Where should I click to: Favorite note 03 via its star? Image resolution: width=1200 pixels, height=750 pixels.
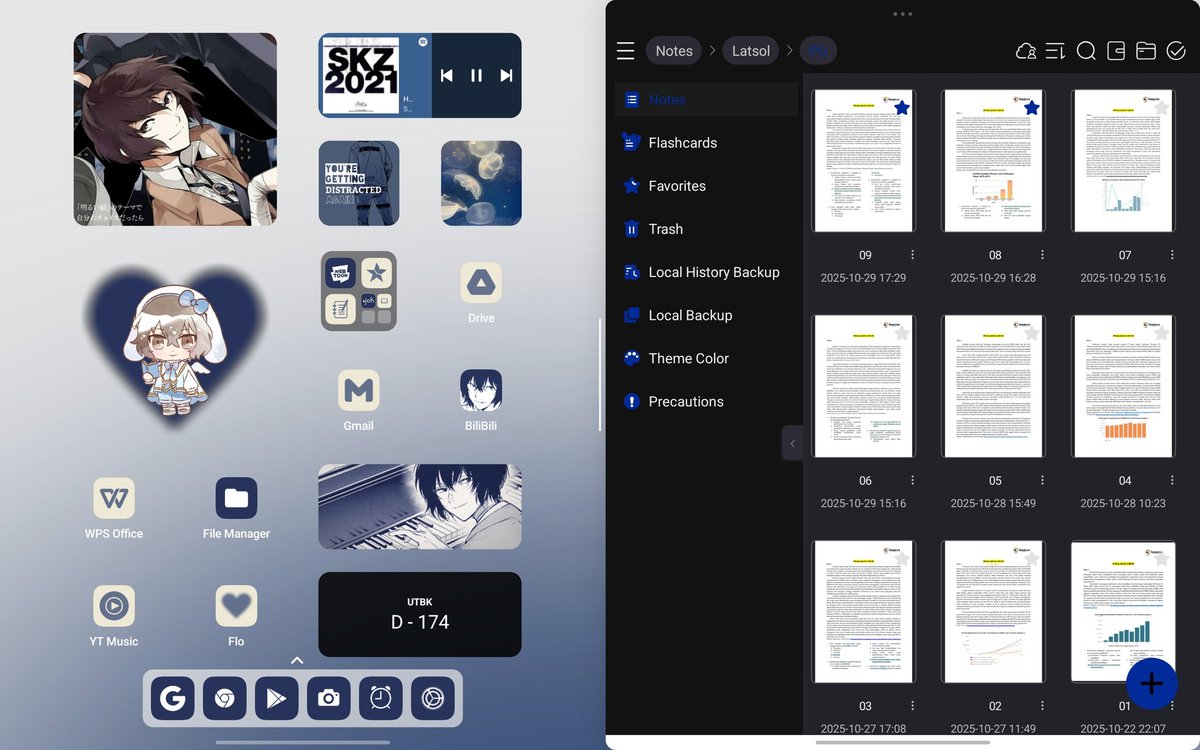(901, 558)
